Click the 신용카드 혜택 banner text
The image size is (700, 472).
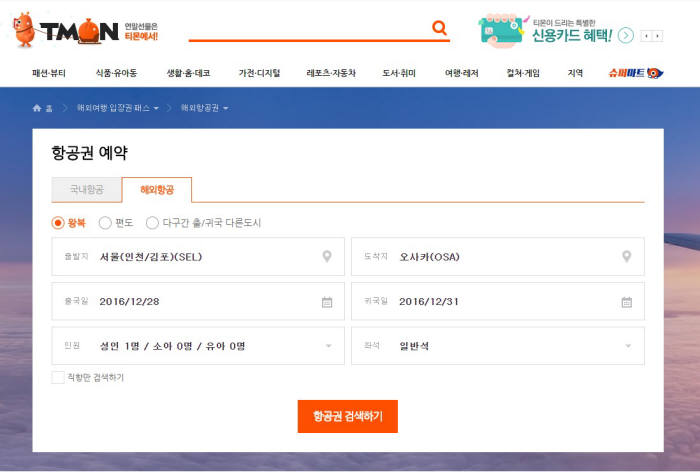[572, 35]
